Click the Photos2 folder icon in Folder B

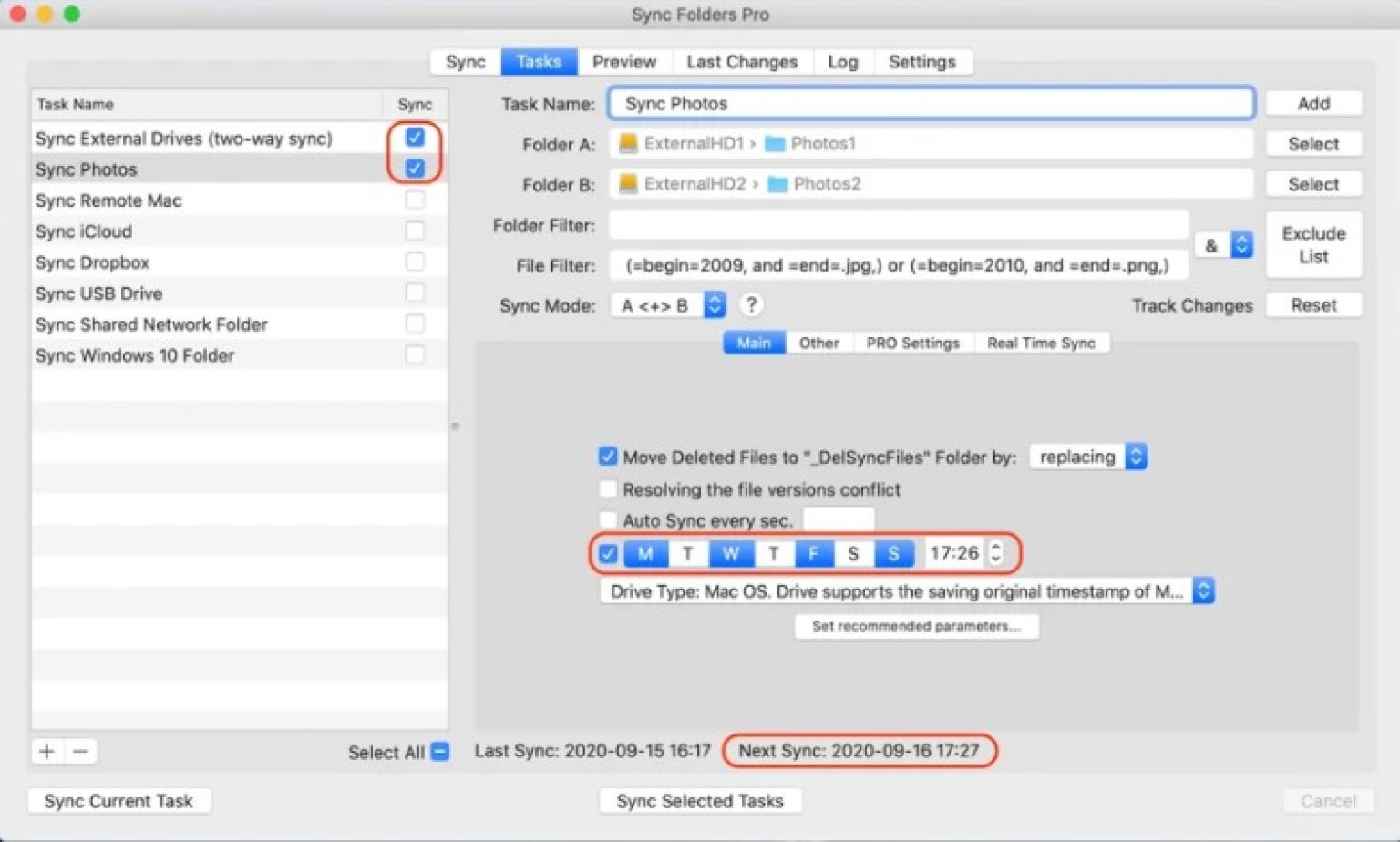(777, 183)
